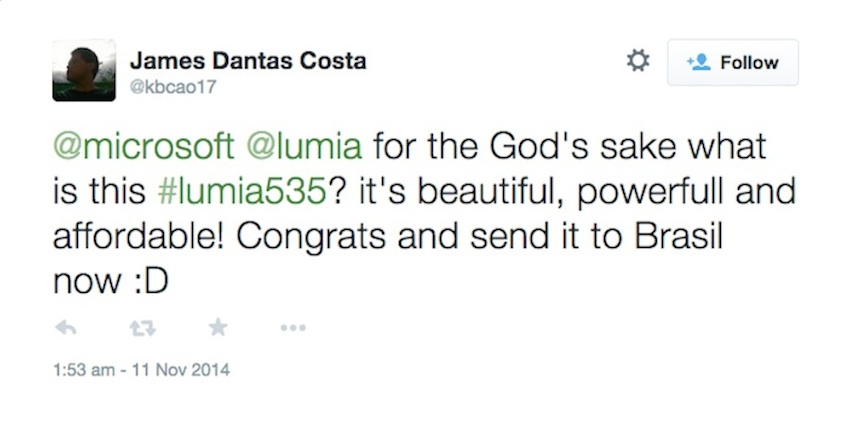Click the add-person icon in Follow button
850x422 pixels.
[697, 63]
